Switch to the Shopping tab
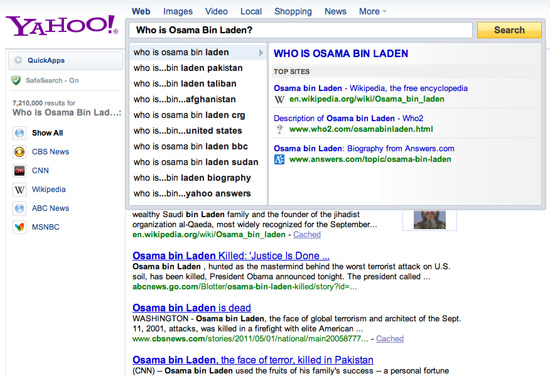Viewport: 550px width, 376px height. 293,12
